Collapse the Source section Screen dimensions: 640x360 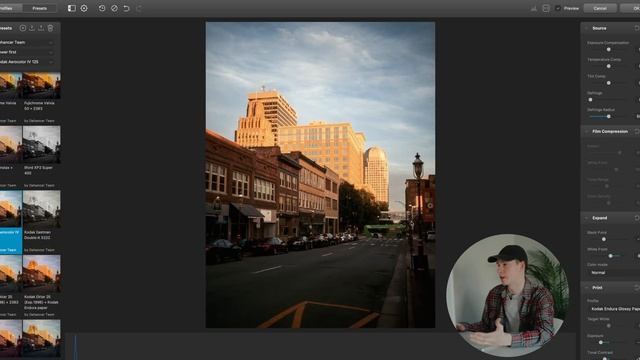pyautogui.click(x=587, y=28)
